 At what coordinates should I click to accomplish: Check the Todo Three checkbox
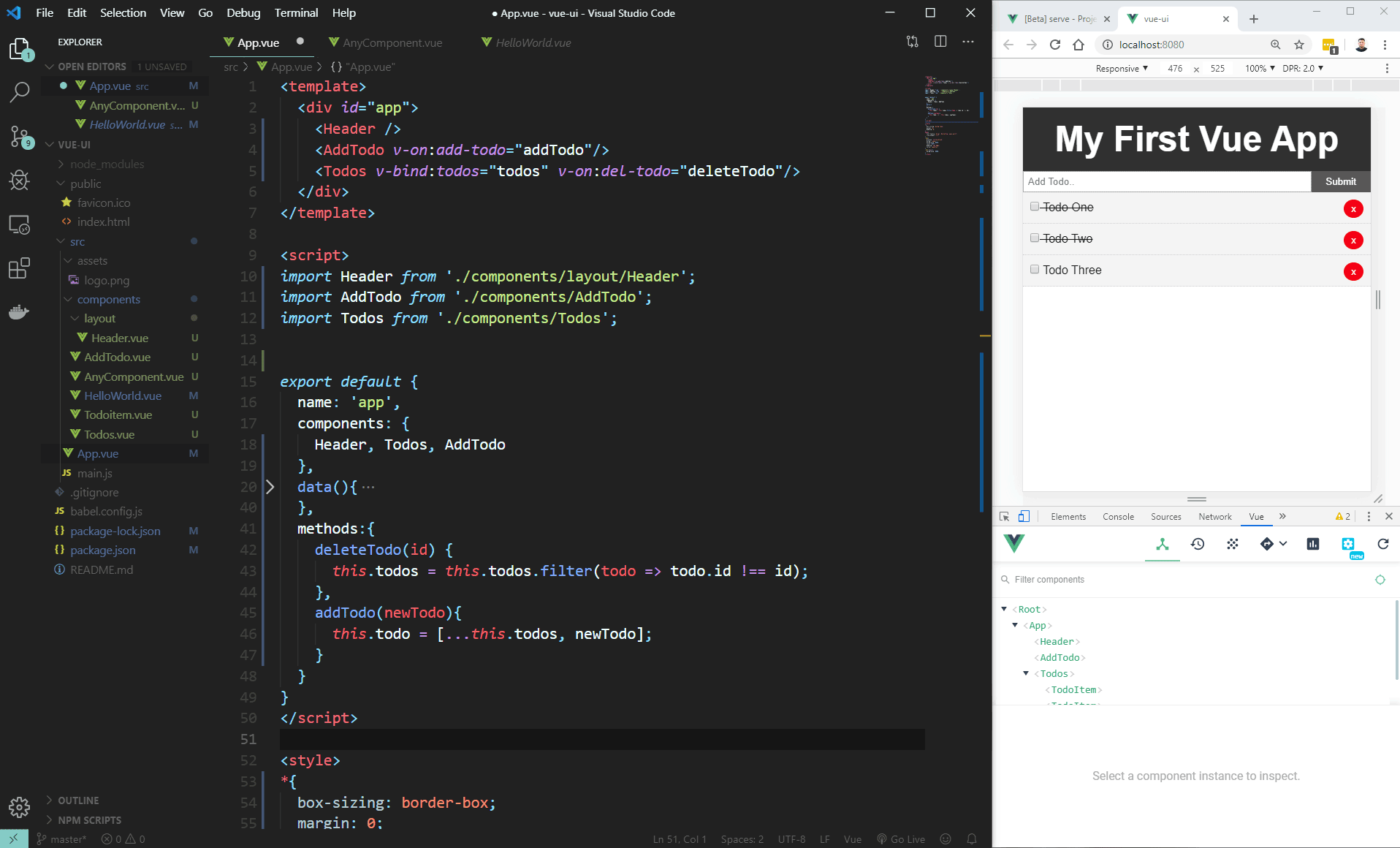[x=1034, y=268]
